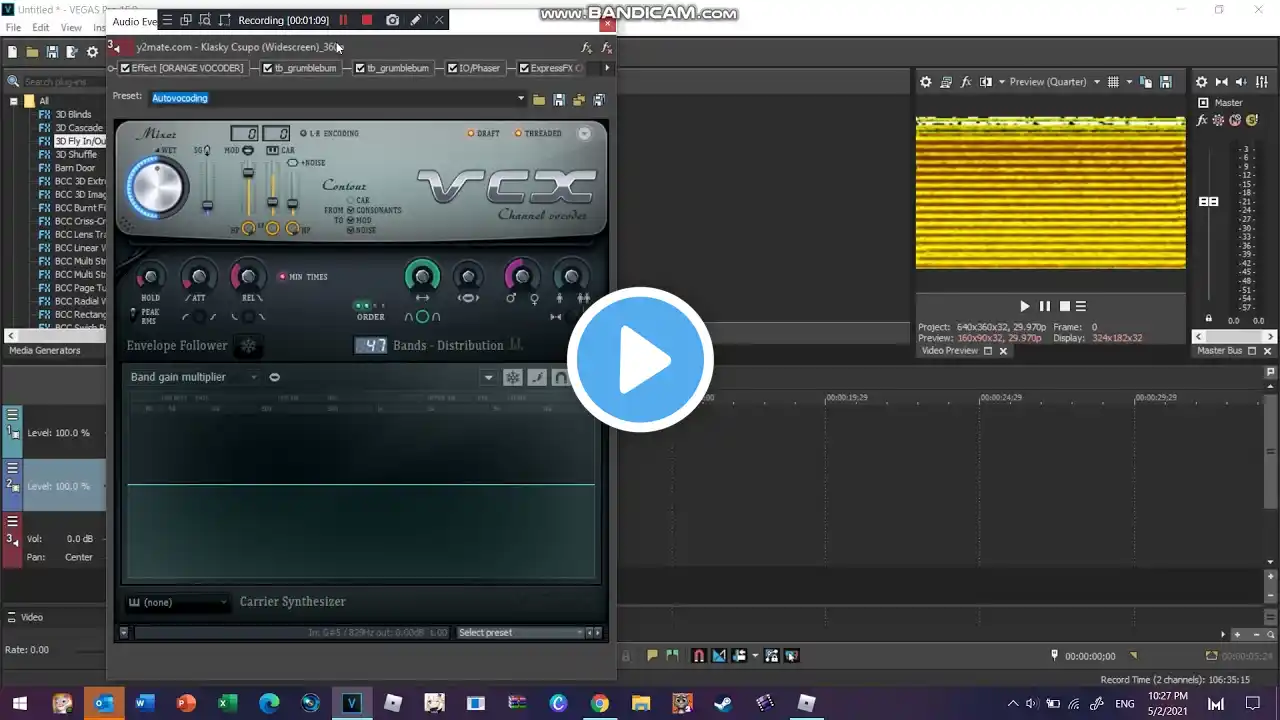Stop the Bandicam recording
1280x720 pixels.
(x=367, y=20)
